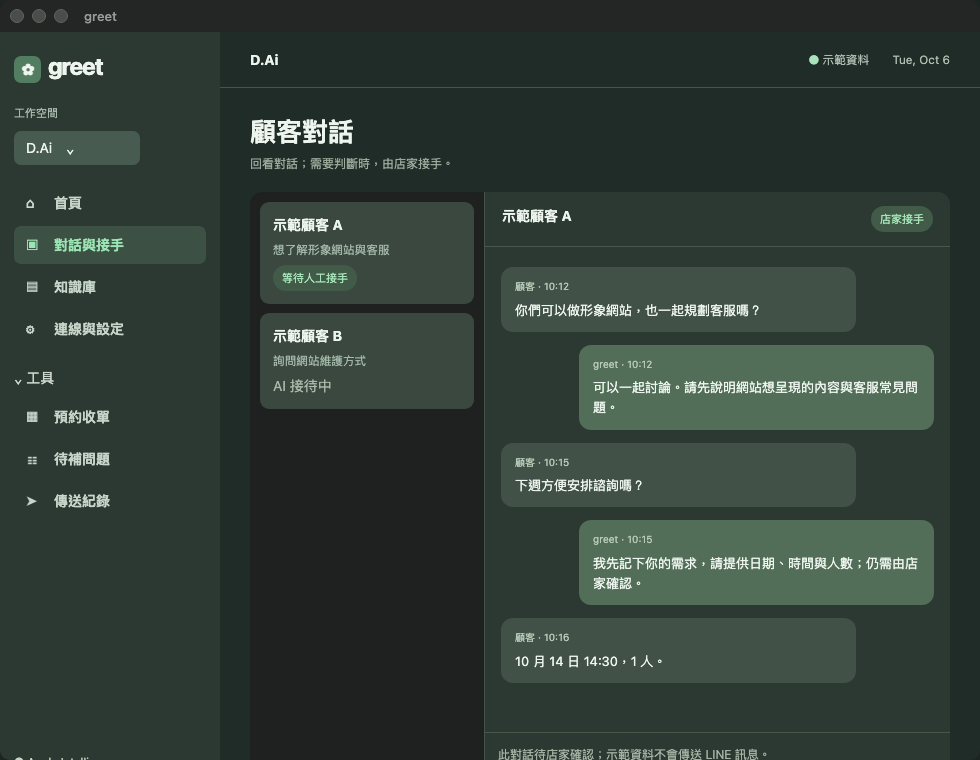The image size is (980, 760).
Task: Click the greet reply 我先記下你的需求
Action: (756, 562)
